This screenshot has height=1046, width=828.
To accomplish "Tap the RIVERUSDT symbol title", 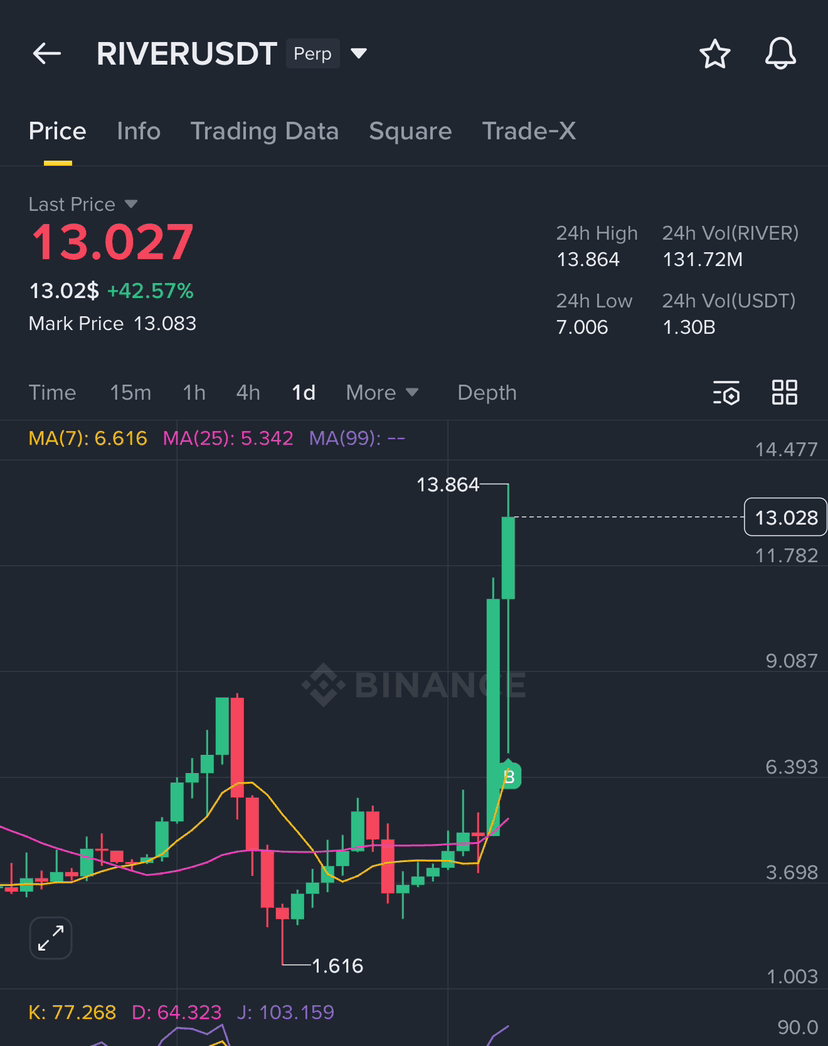I will (186, 53).
